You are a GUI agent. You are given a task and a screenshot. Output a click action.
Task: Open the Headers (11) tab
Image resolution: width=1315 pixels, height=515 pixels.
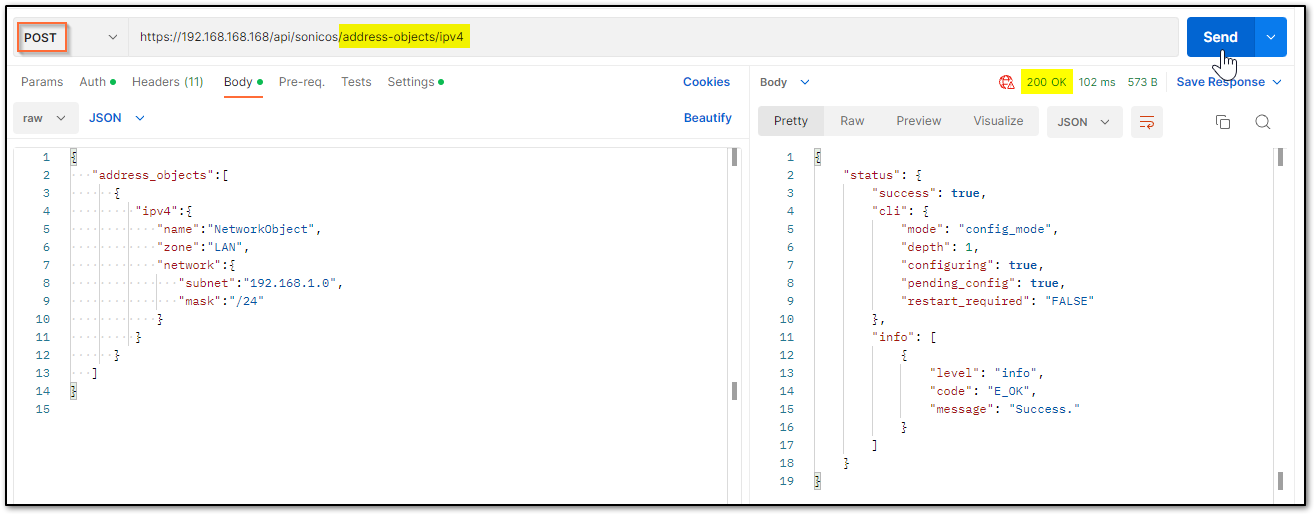click(168, 82)
